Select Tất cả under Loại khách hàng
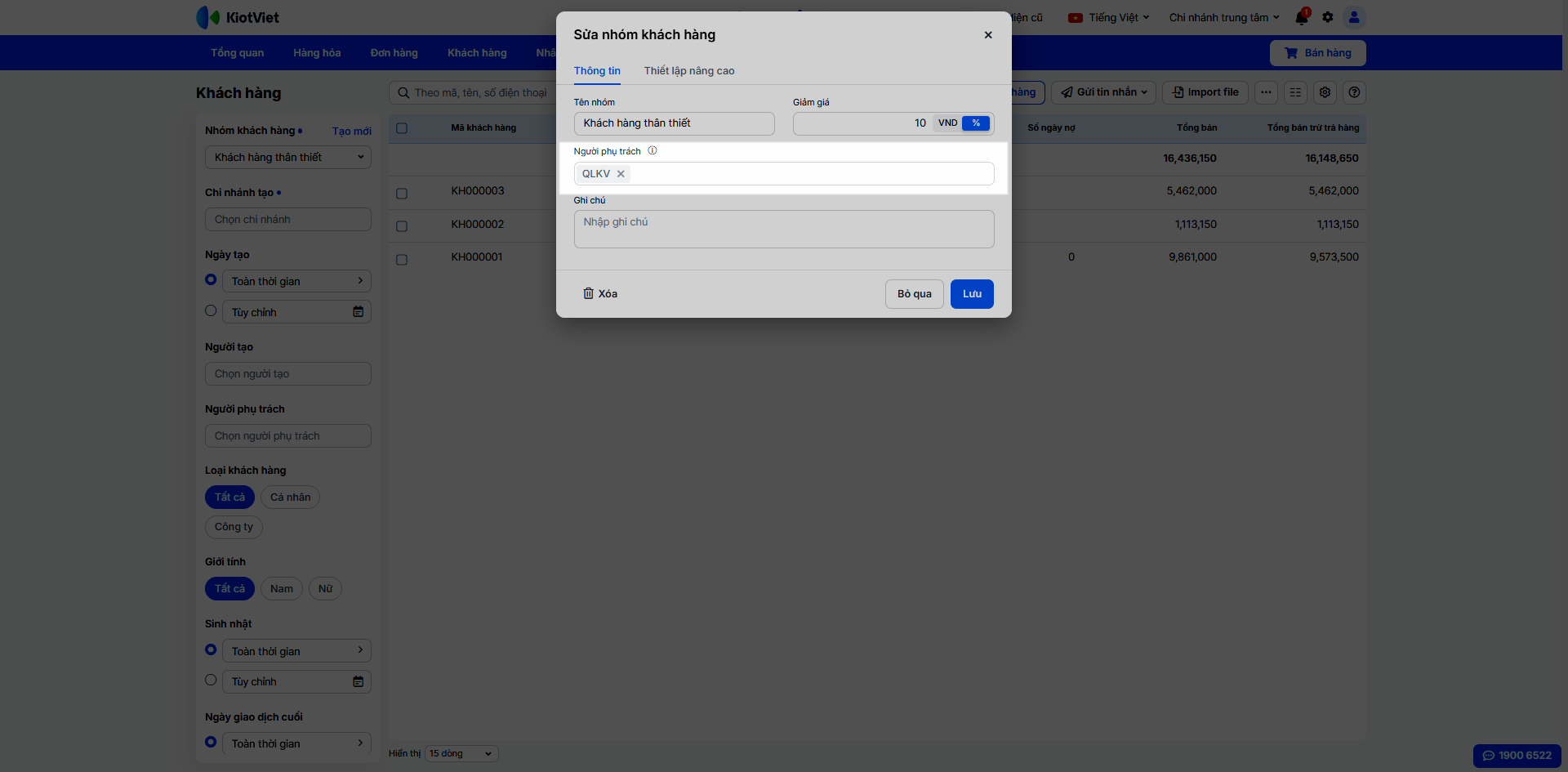Viewport: 1568px width, 772px height. [229, 498]
